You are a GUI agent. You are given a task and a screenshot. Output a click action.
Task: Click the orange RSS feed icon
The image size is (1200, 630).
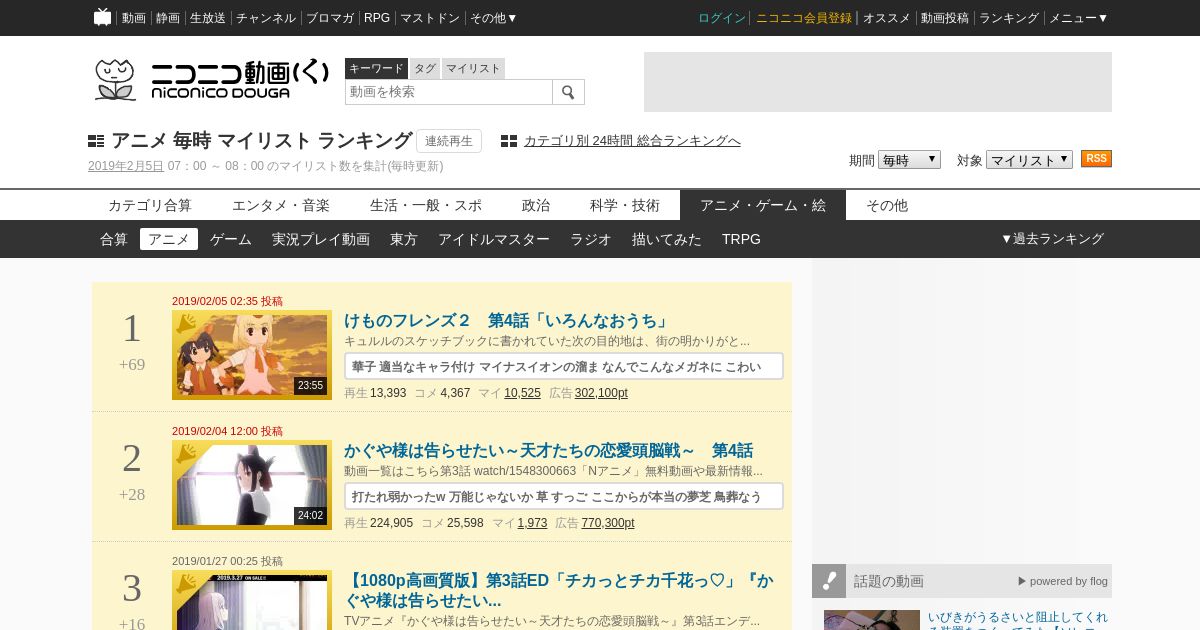point(1096,159)
